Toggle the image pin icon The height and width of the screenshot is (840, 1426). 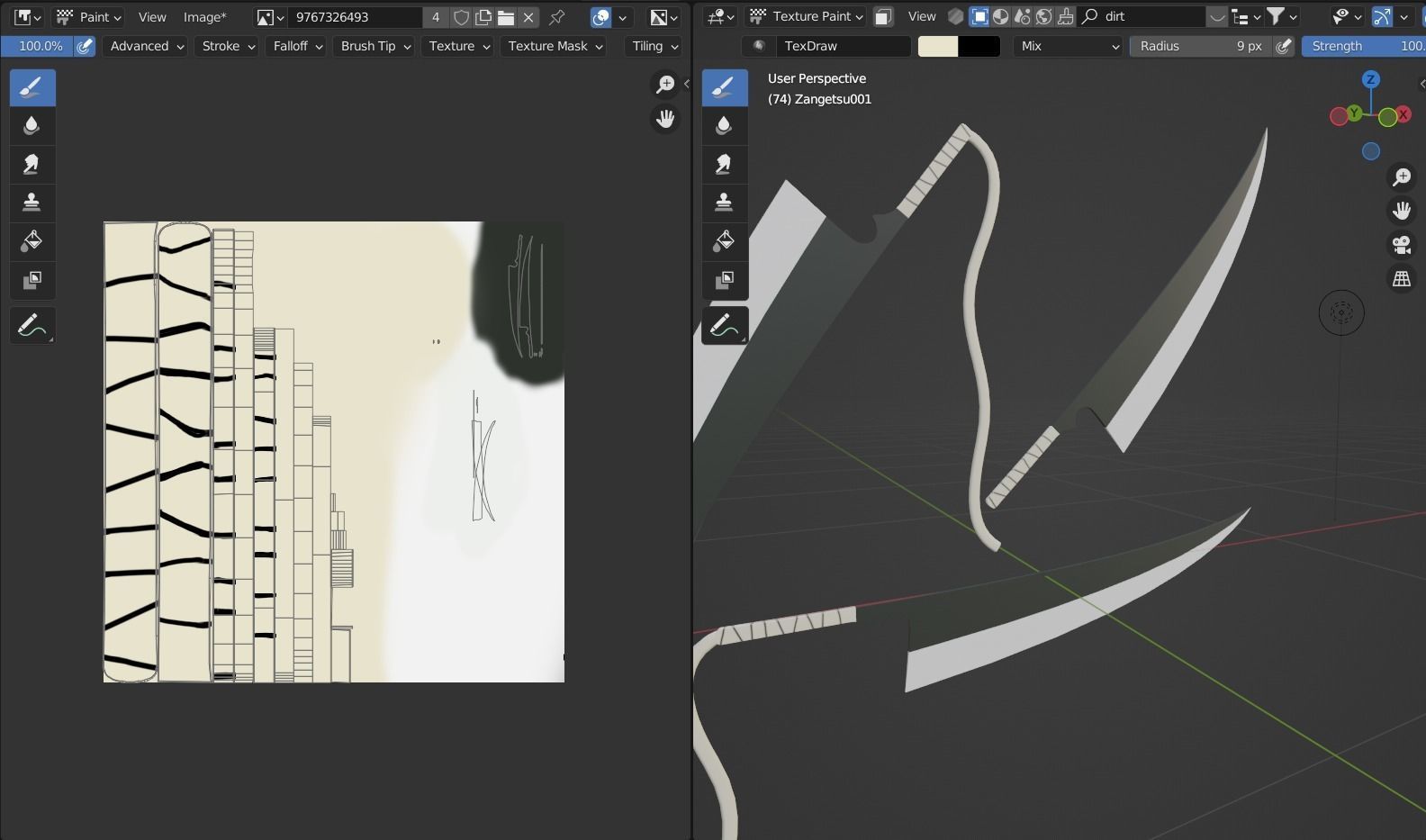click(x=557, y=17)
